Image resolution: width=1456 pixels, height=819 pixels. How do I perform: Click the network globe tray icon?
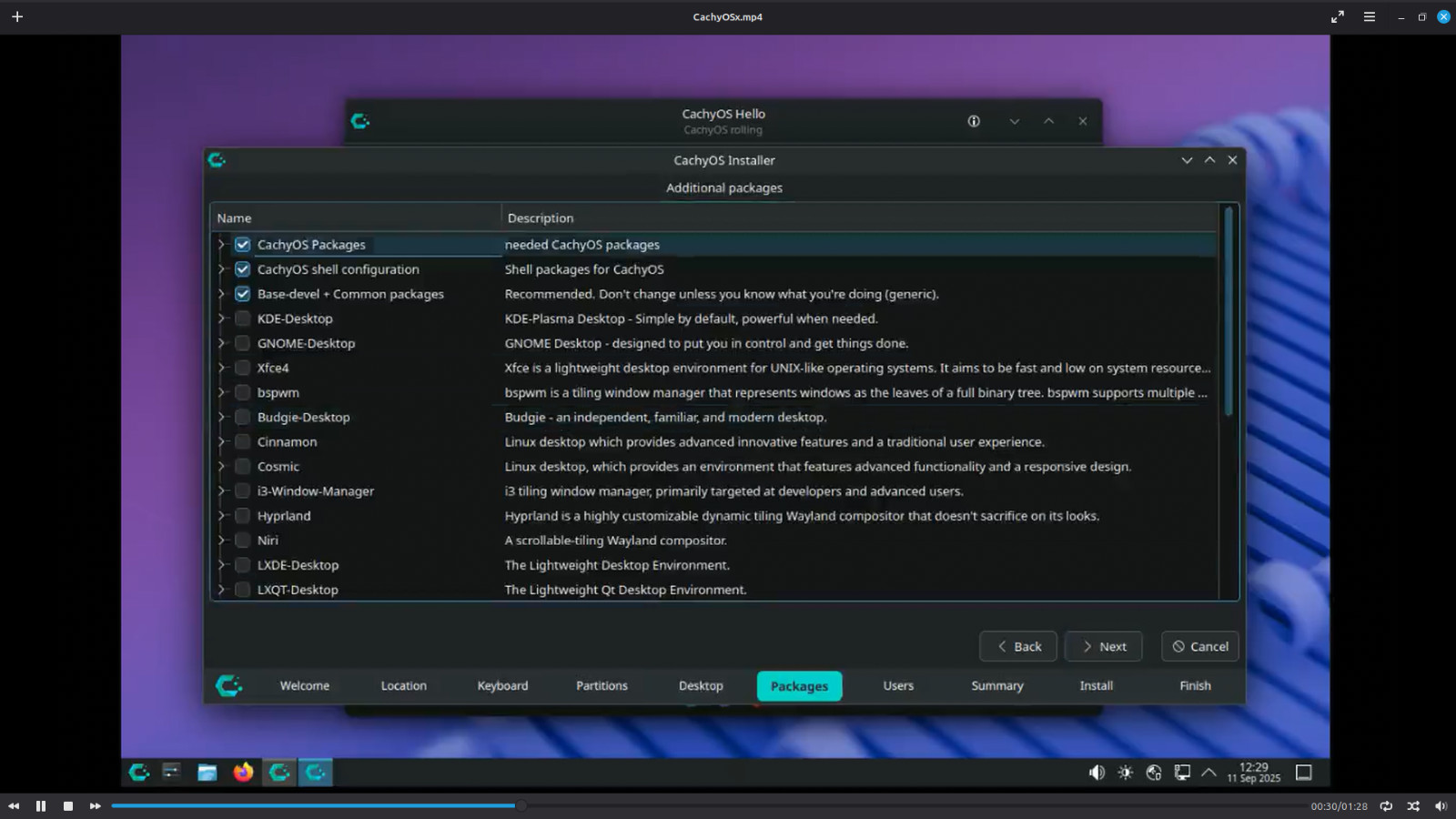tap(1154, 773)
